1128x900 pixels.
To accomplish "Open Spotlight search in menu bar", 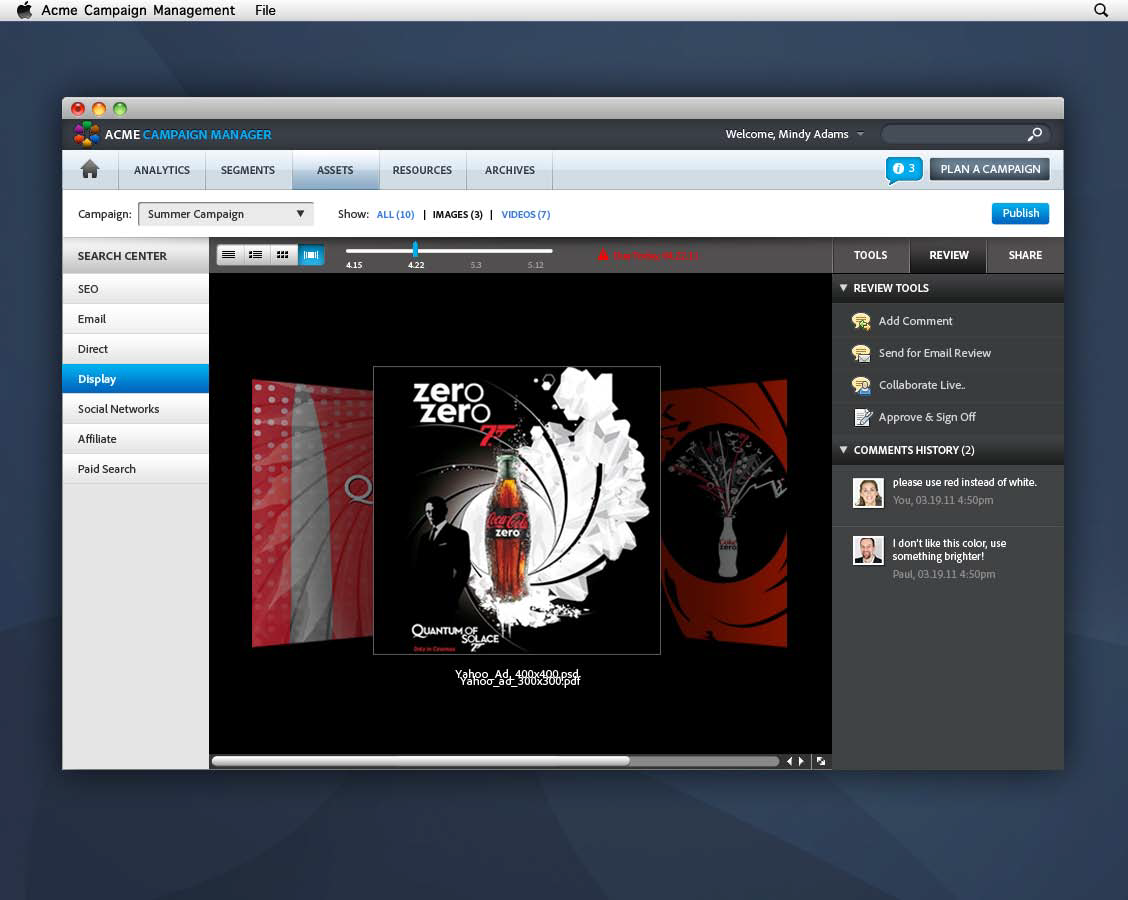I will [1101, 10].
